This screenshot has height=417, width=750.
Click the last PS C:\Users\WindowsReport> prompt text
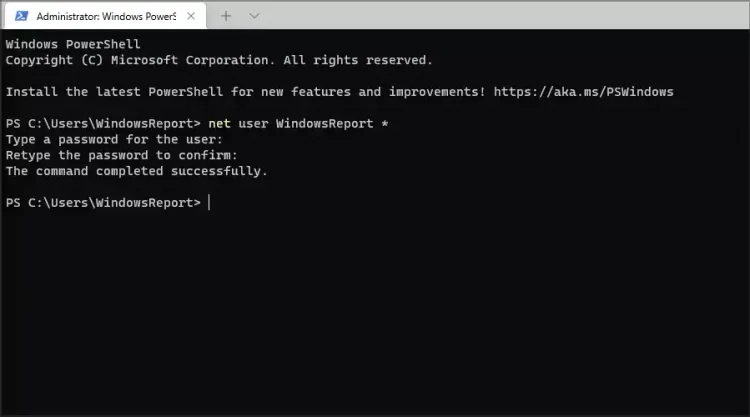[x=103, y=203]
